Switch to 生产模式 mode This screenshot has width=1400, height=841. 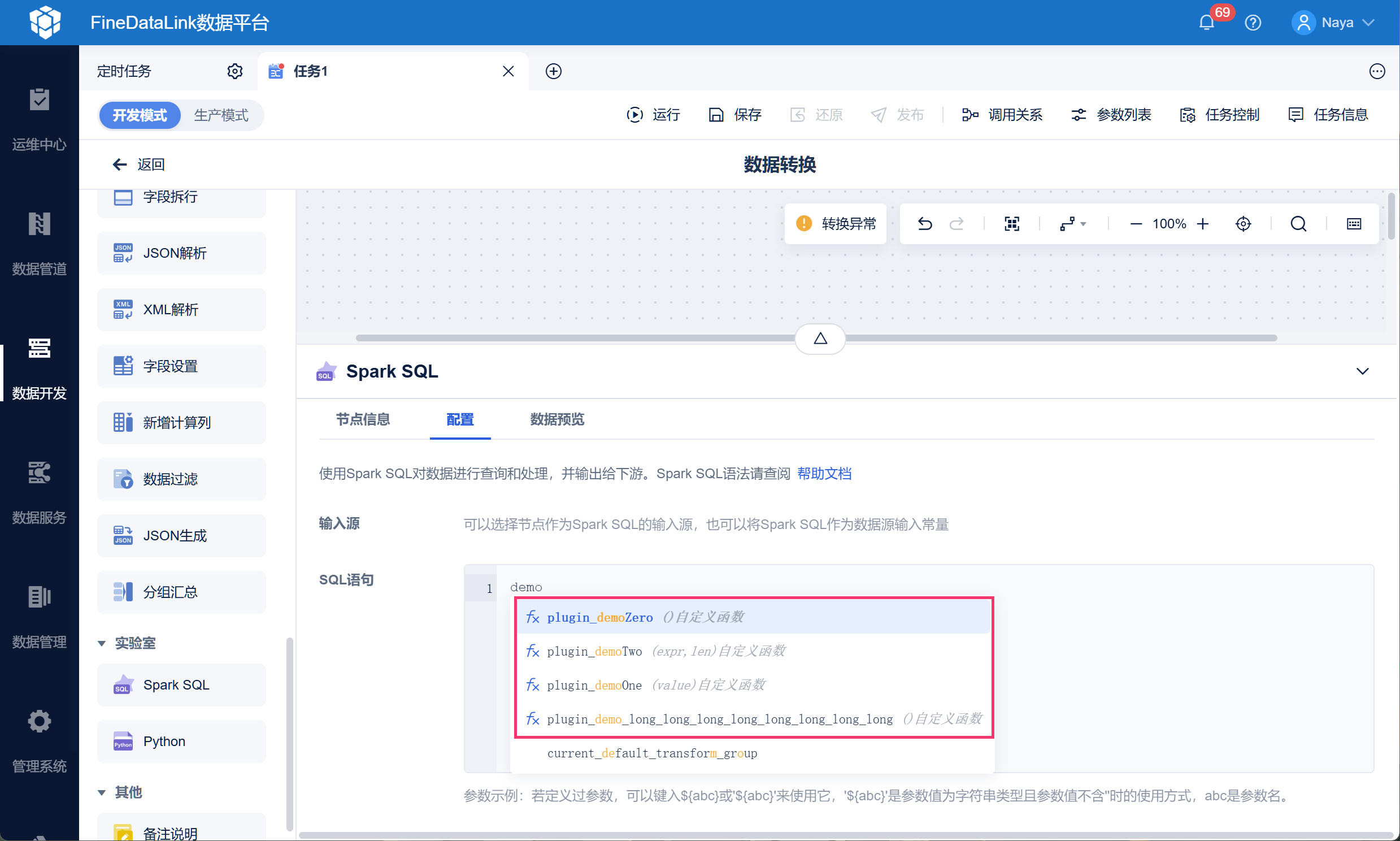click(221, 116)
